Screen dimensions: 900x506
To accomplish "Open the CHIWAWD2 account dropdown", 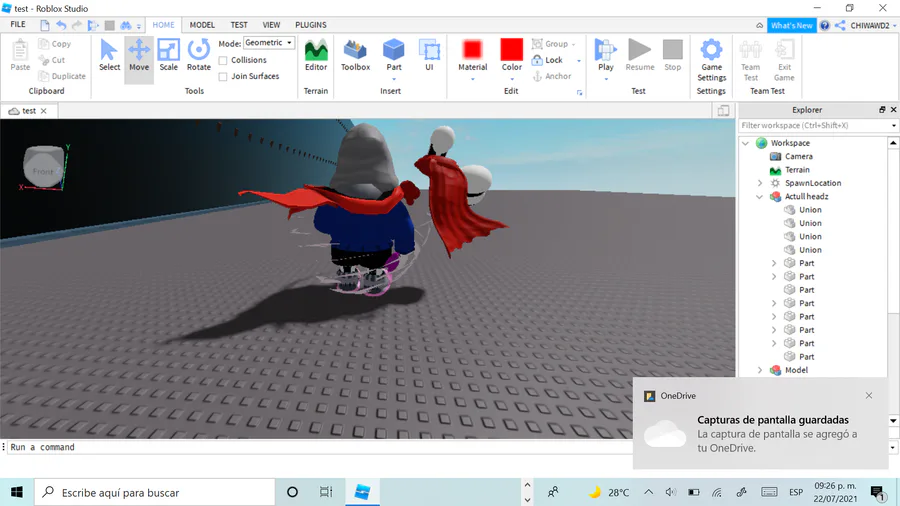I will [x=873, y=25].
